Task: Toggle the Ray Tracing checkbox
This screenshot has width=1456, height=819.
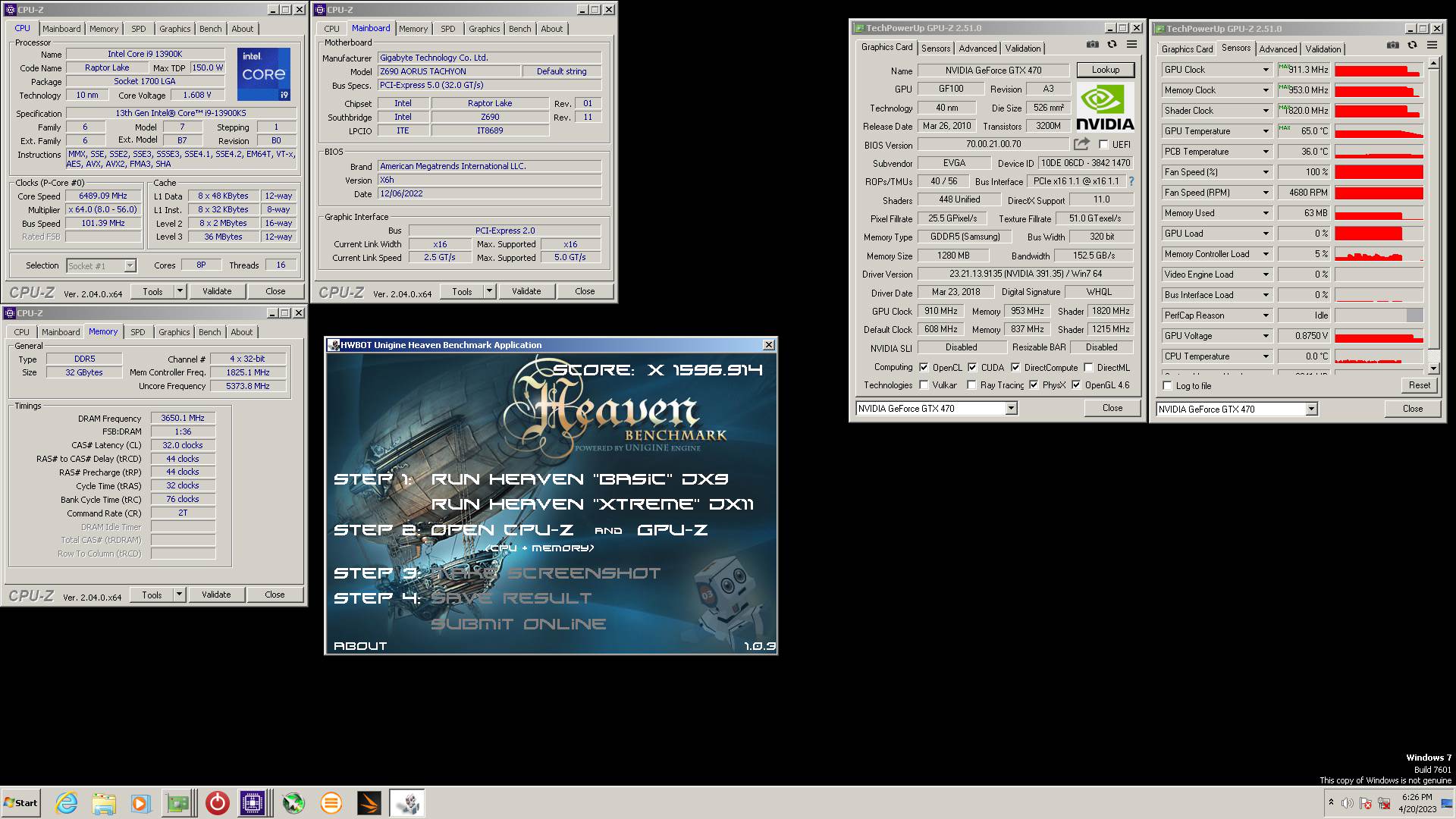Action: coord(971,384)
